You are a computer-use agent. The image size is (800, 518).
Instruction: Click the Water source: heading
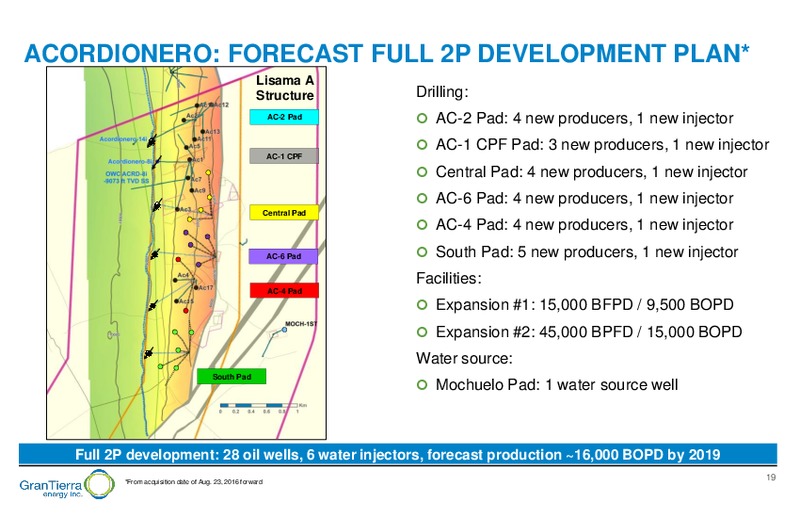464,358
